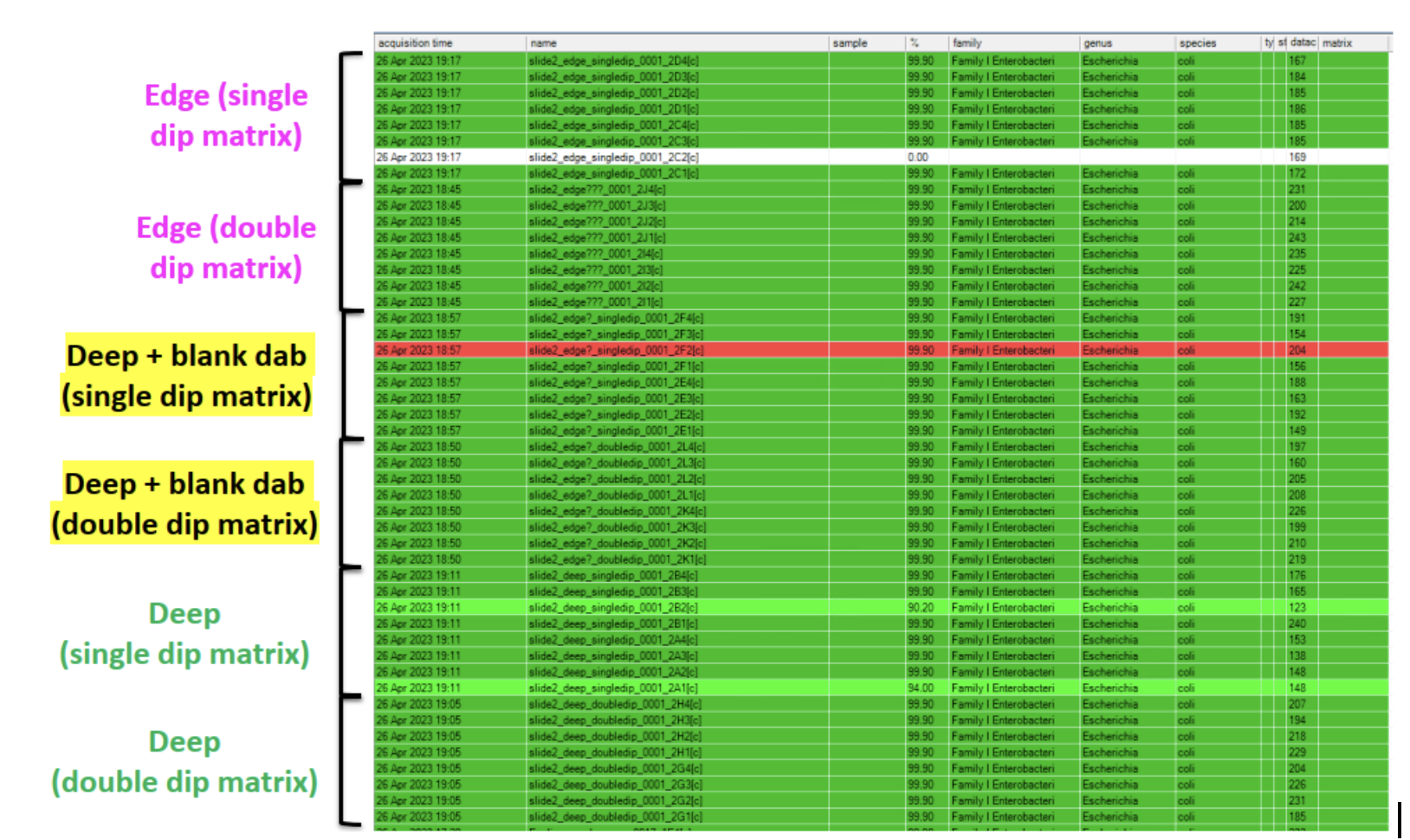Select row slide2_deep_singledip_0001_2B1[c]
This screenshot has width=1410, height=840.
point(882,624)
